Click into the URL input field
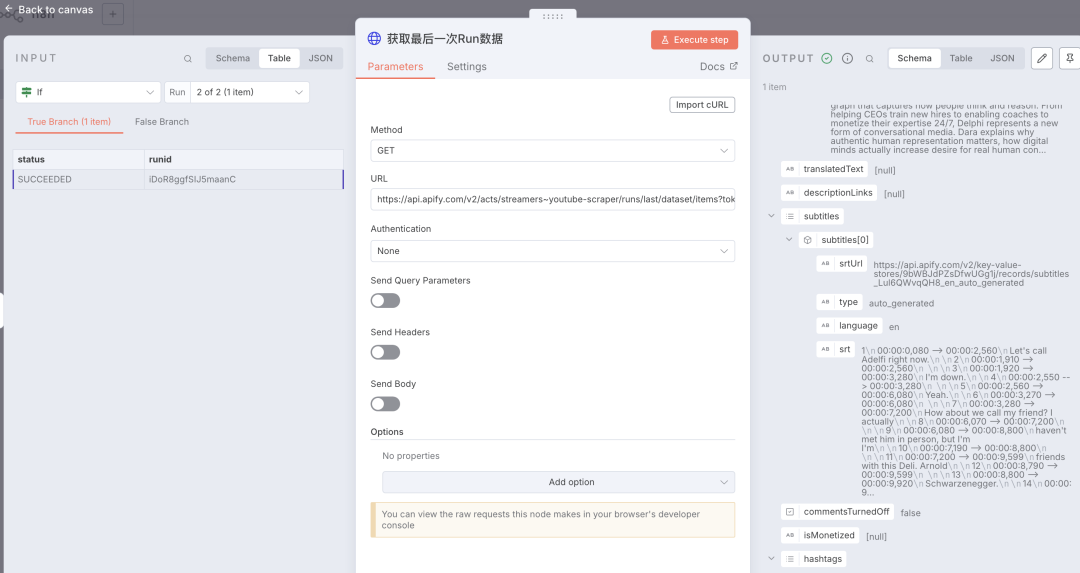The image size is (1080, 573). pyautogui.click(x=552, y=200)
